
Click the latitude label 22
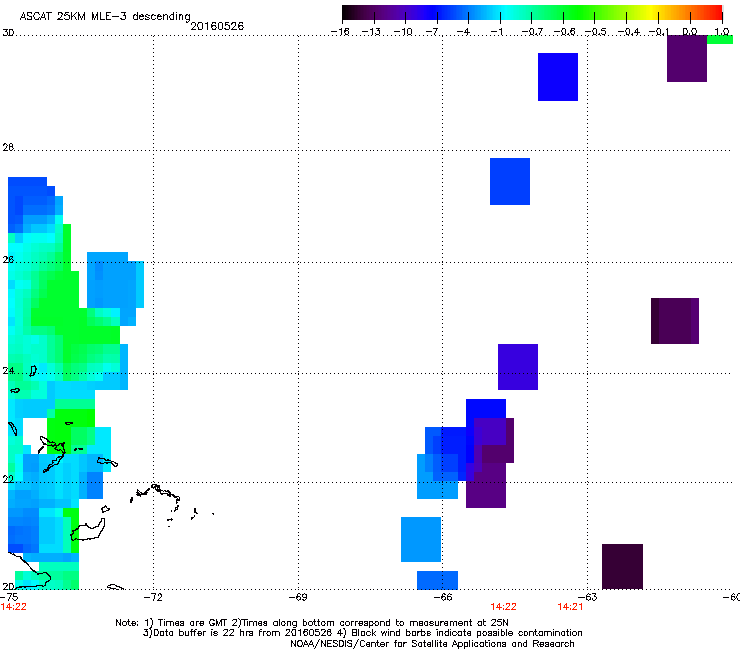pos(8,480)
